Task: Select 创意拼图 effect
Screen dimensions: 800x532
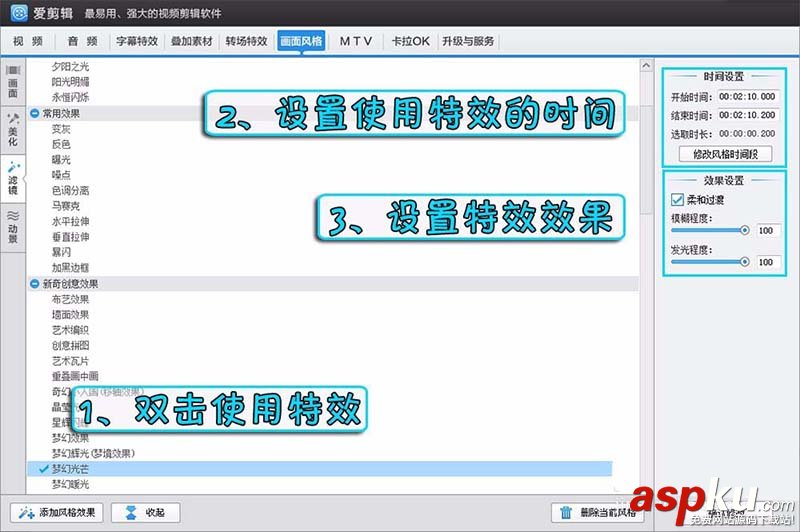Action: 70,345
